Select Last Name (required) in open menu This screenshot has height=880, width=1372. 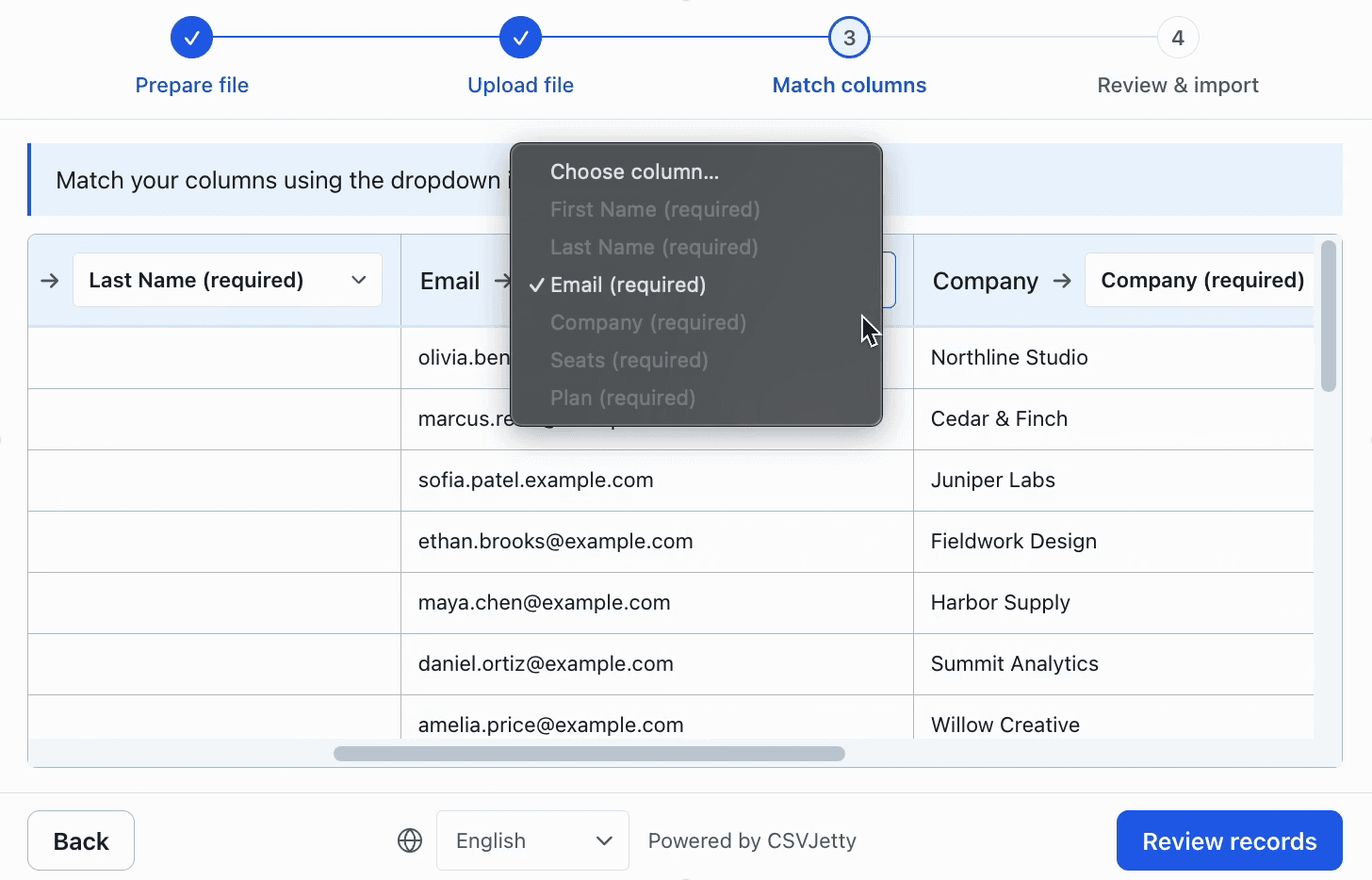point(695,247)
